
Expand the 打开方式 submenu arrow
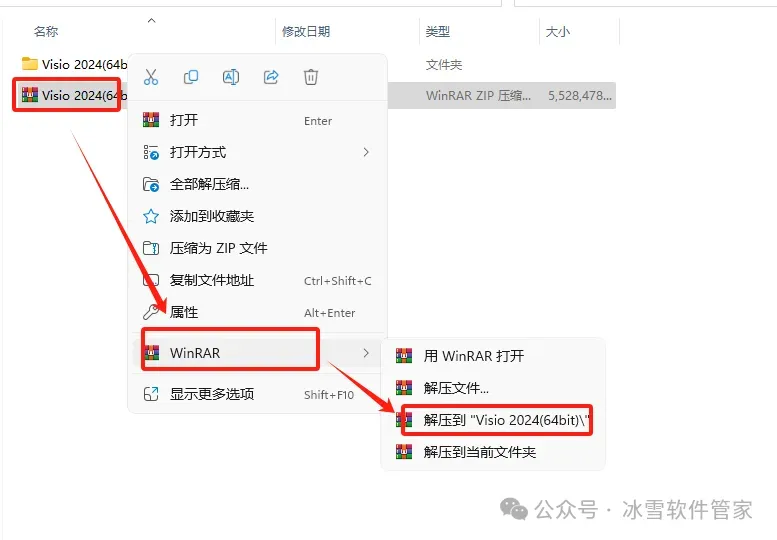coord(366,152)
